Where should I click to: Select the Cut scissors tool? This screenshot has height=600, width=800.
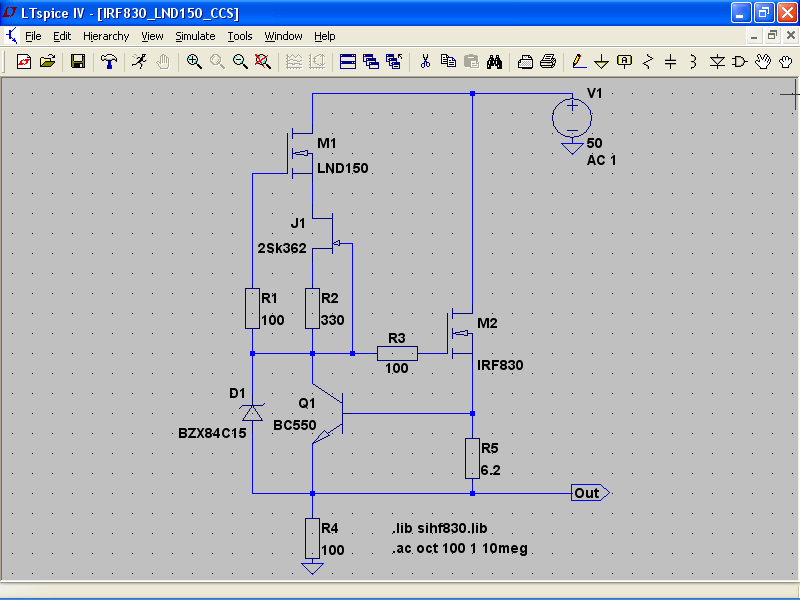click(x=425, y=62)
